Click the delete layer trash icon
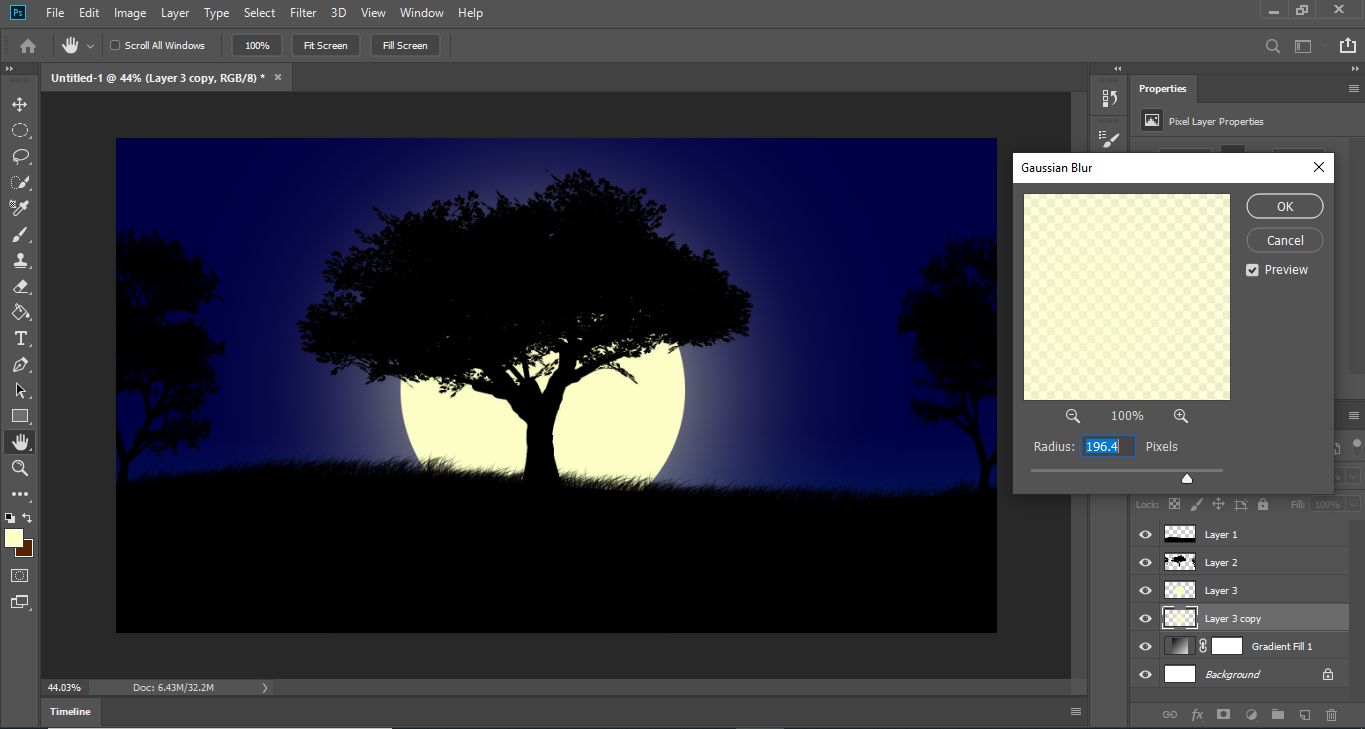The image size is (1365, 729). tap(1331, 715)
